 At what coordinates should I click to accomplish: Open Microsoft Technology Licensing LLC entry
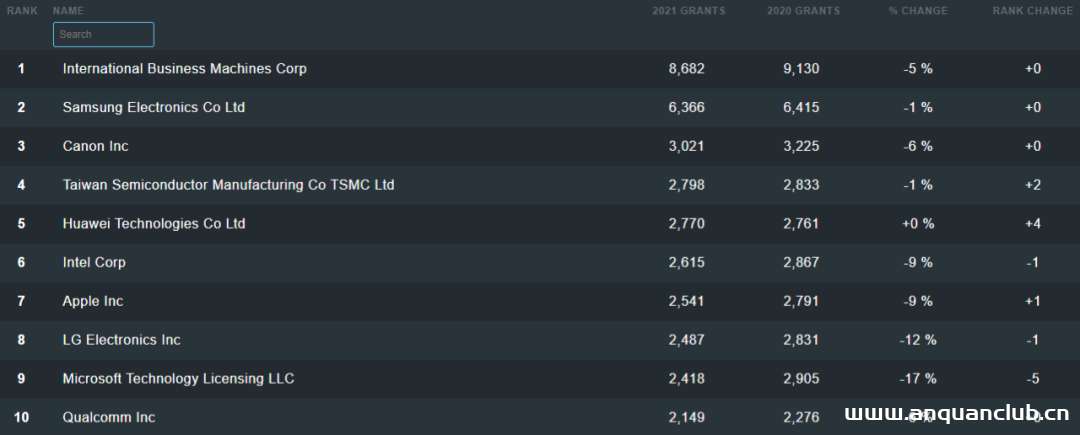pos(178,379)
